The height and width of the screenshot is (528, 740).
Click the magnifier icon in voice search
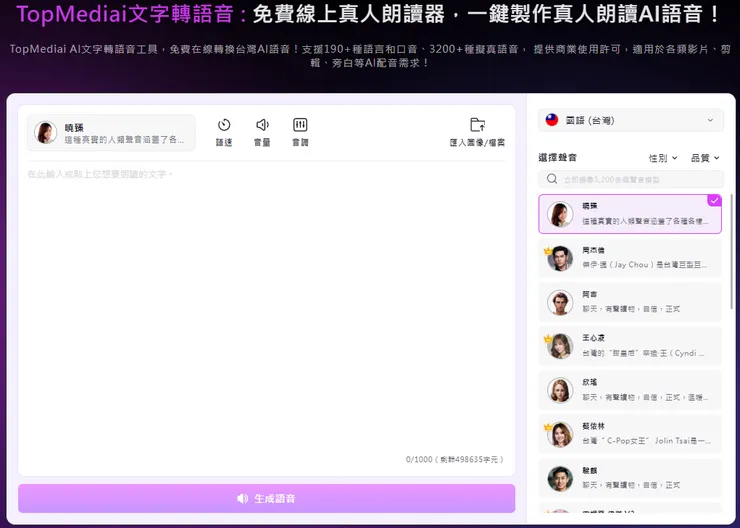point(552,179)
